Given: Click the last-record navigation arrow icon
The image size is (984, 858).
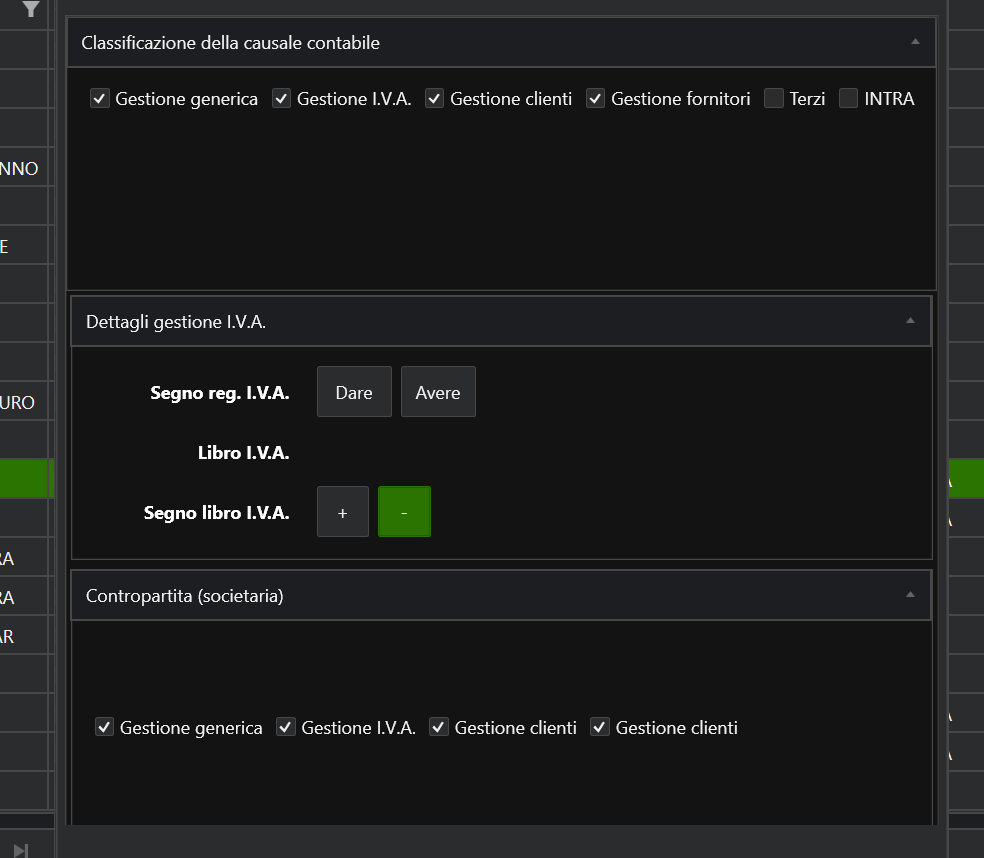Looking at the screenshot, I should click(x=21, y=849).
